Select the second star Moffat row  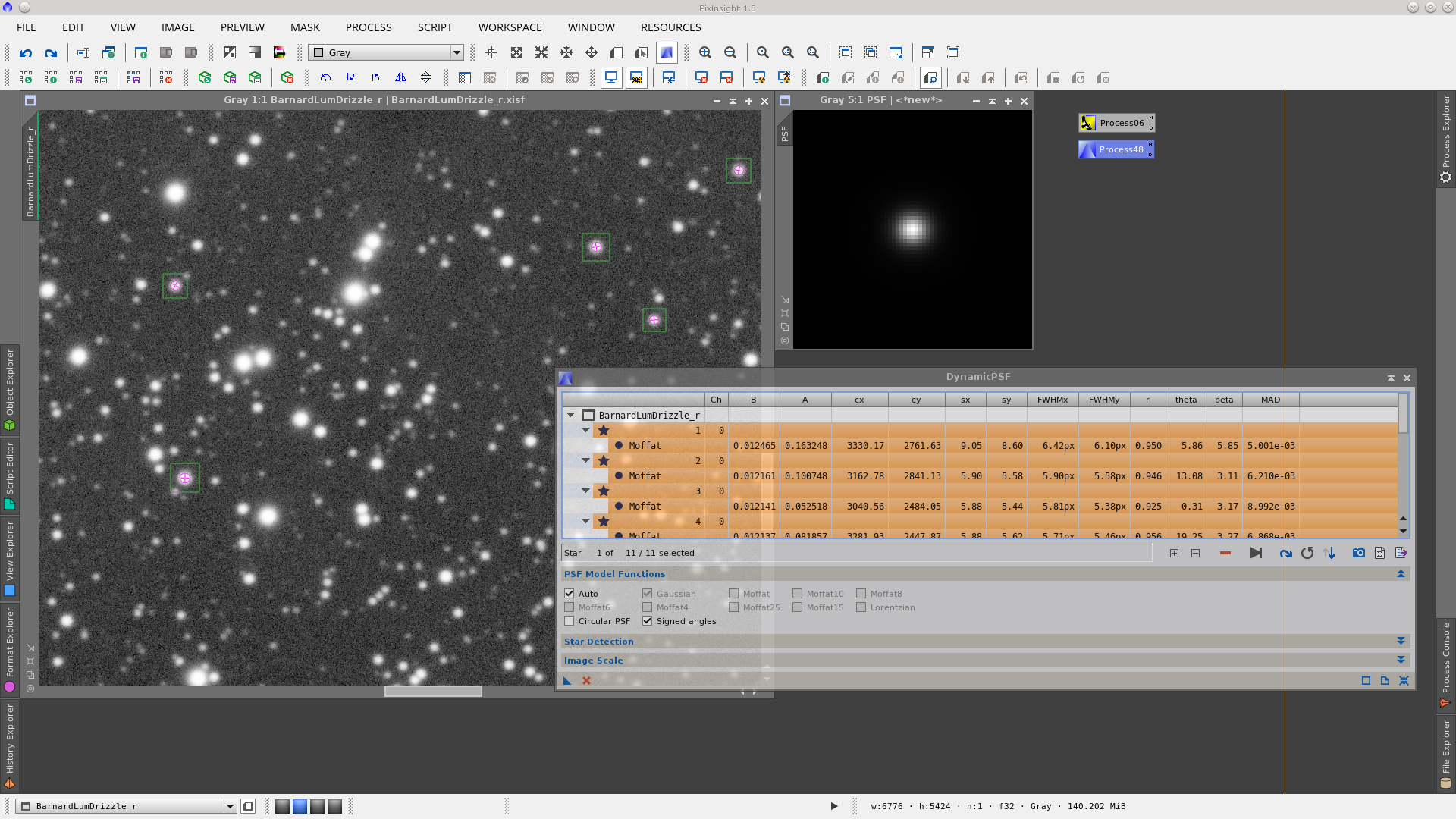[x=645, y=476]
